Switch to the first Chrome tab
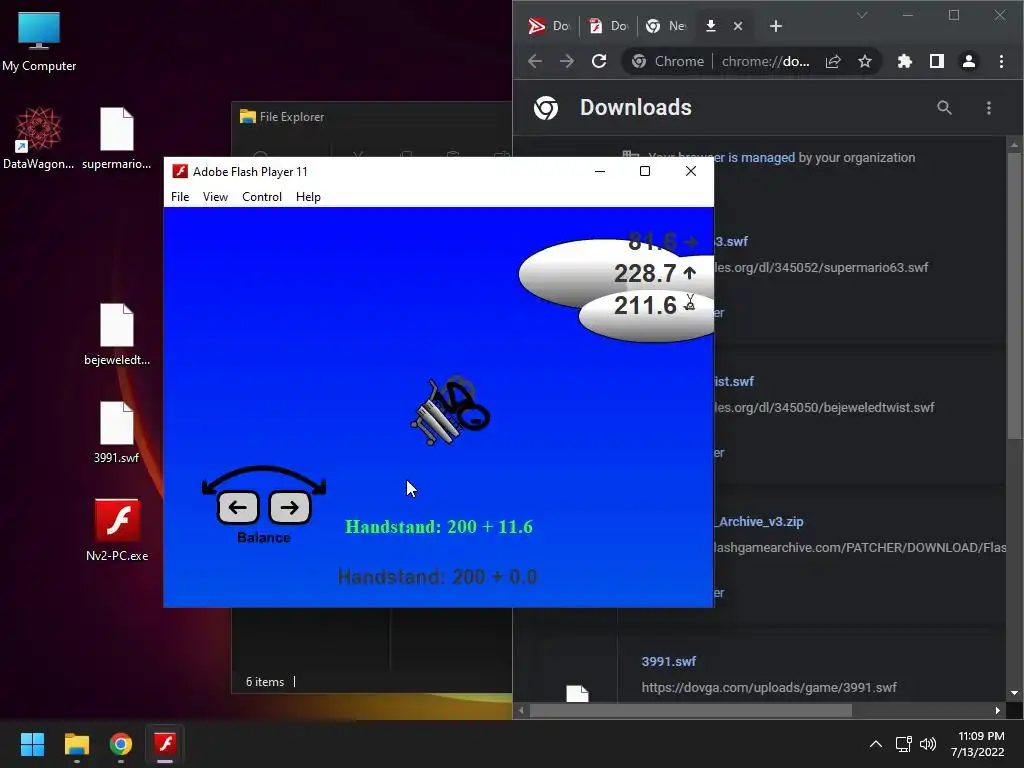The width and height of the screenshot is (1024, 768). click(549, 26)
